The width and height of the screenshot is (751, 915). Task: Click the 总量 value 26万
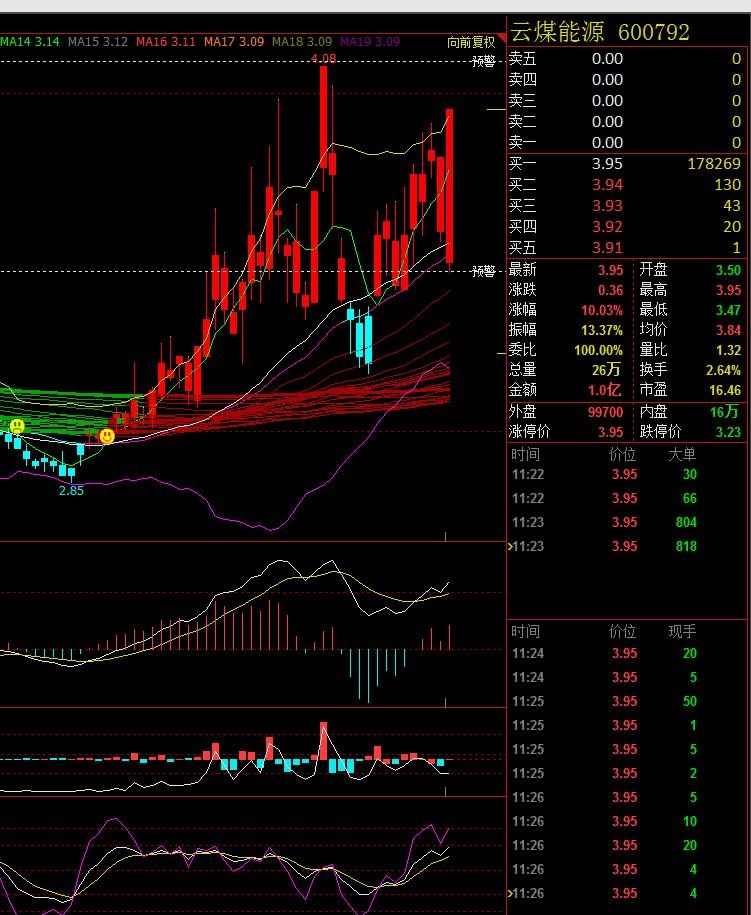[606, 370]
